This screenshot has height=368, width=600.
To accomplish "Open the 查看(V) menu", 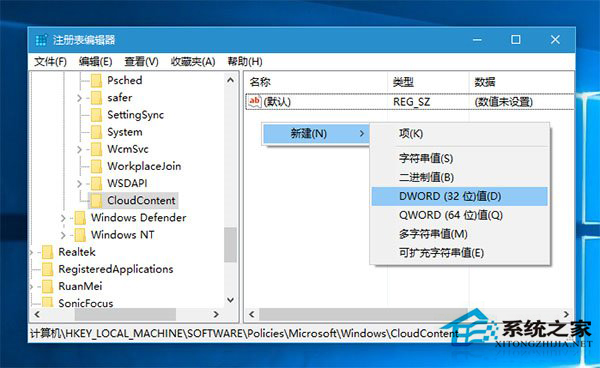I will click(141, 62).
